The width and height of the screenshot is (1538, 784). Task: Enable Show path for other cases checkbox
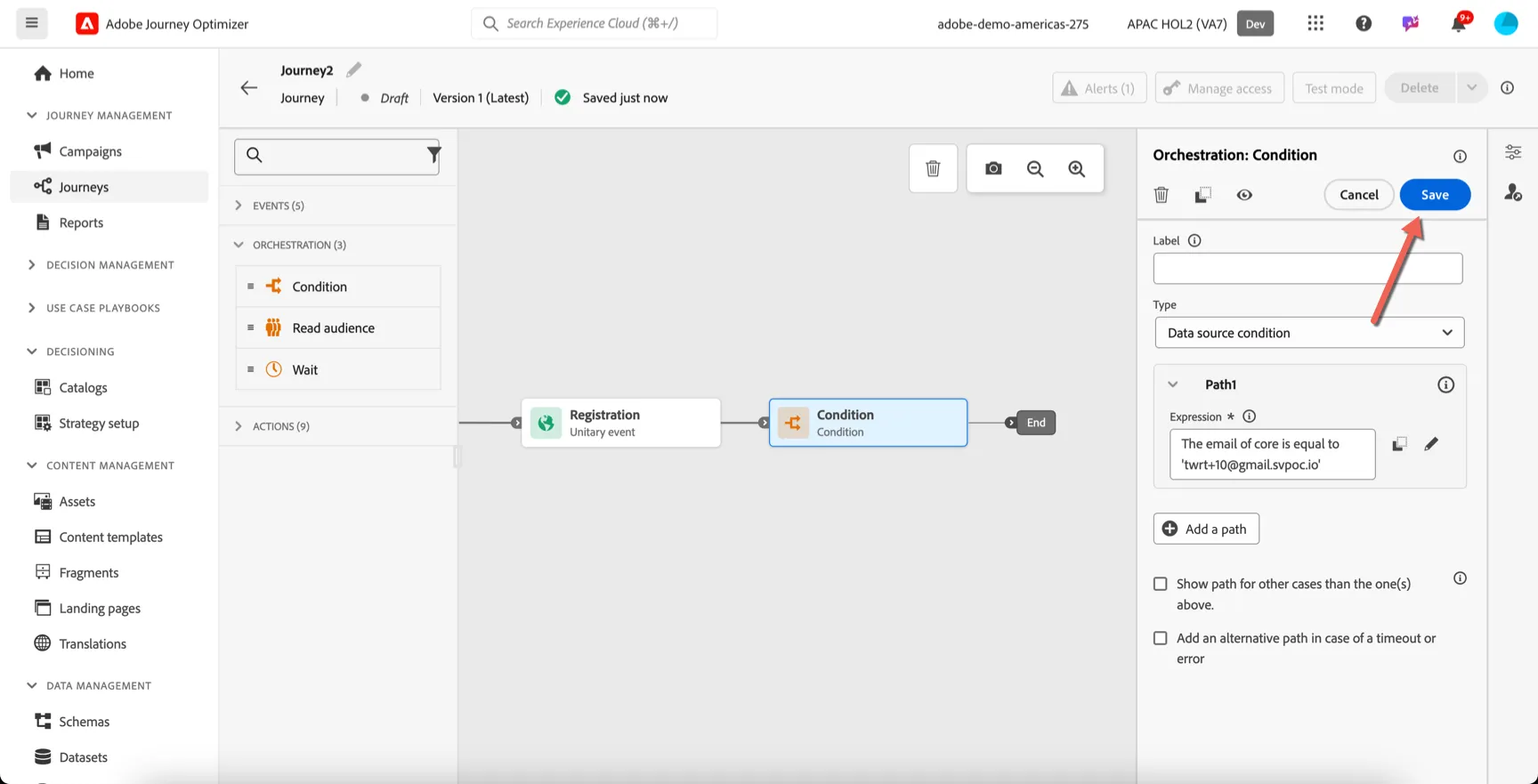pos(1161,584)
